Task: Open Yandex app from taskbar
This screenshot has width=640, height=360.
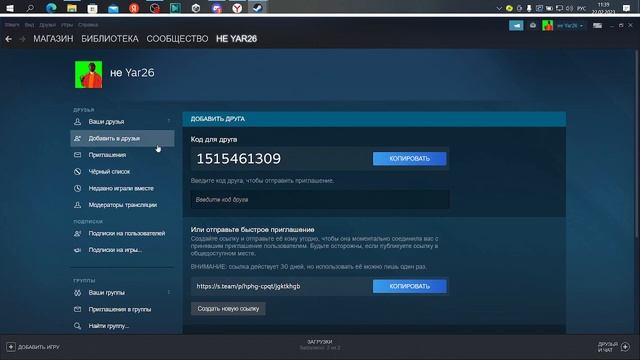Action: coord(134,8)
